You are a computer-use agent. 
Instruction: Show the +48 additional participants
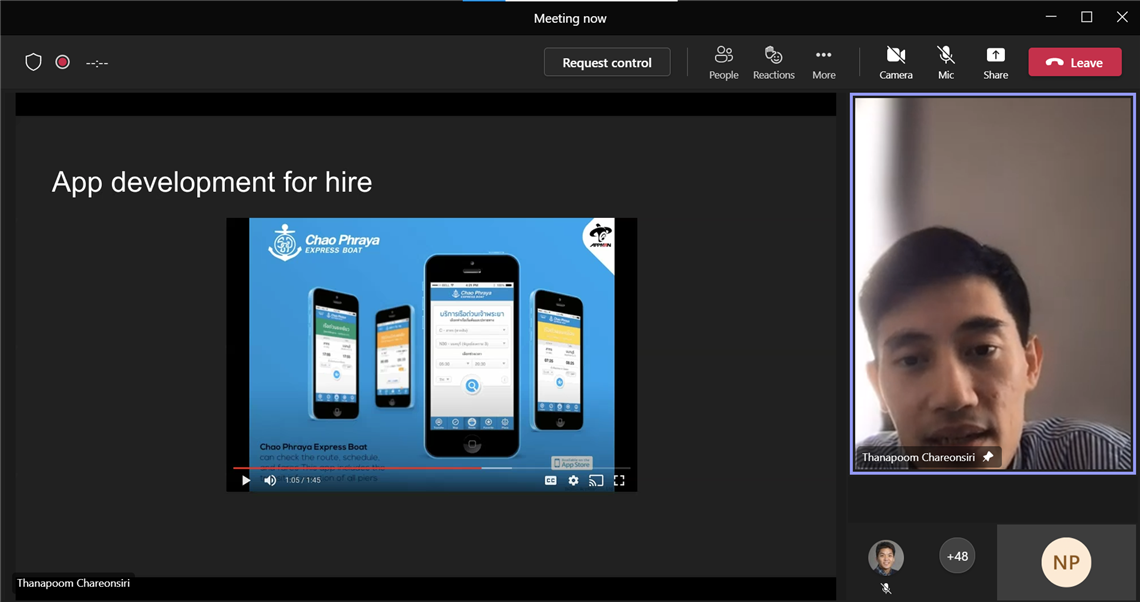click(x=957, y=556)
